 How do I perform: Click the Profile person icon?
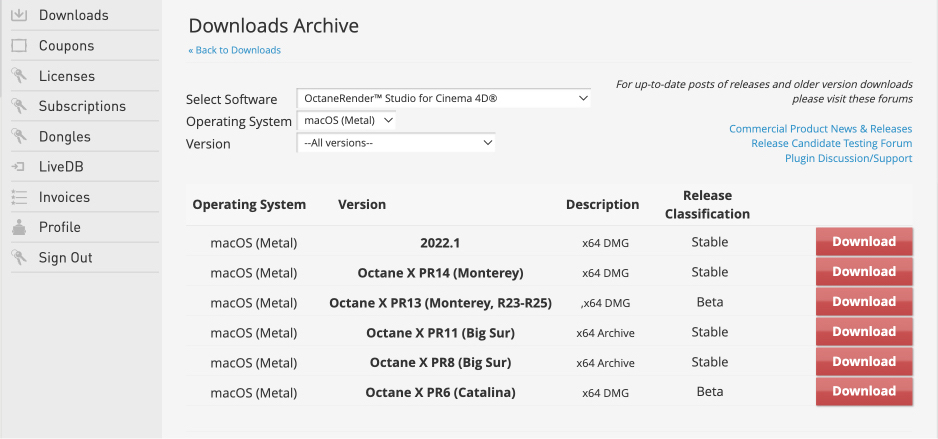coord(19,227)
